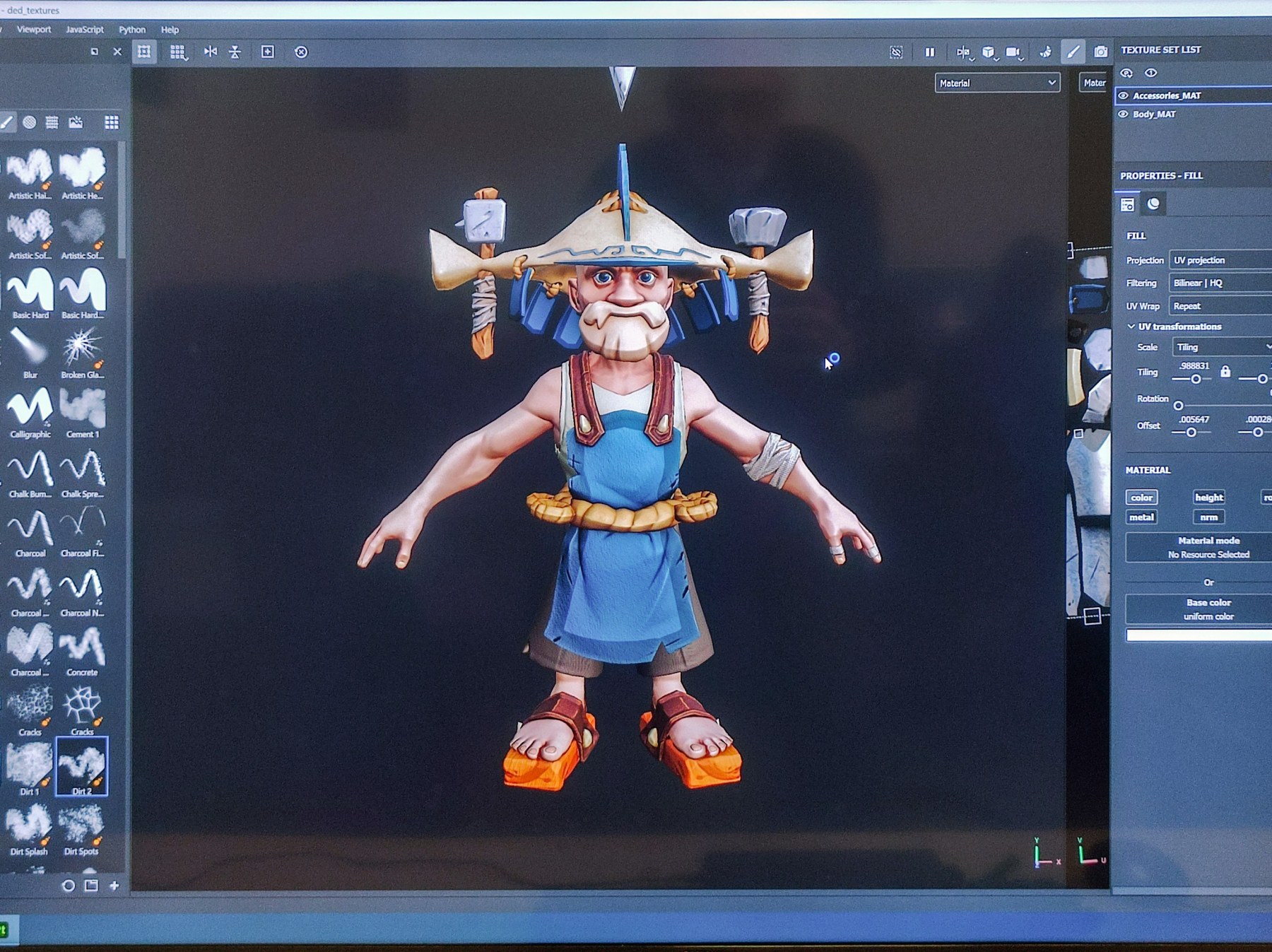
Task: Click the fit-to-frame toolbar icon
Action: tap(144, 52)
